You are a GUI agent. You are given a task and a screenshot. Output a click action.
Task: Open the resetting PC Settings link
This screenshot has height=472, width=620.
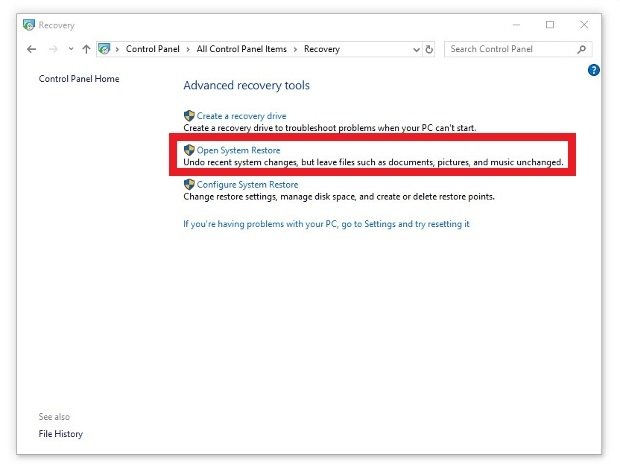coord(326,224)
